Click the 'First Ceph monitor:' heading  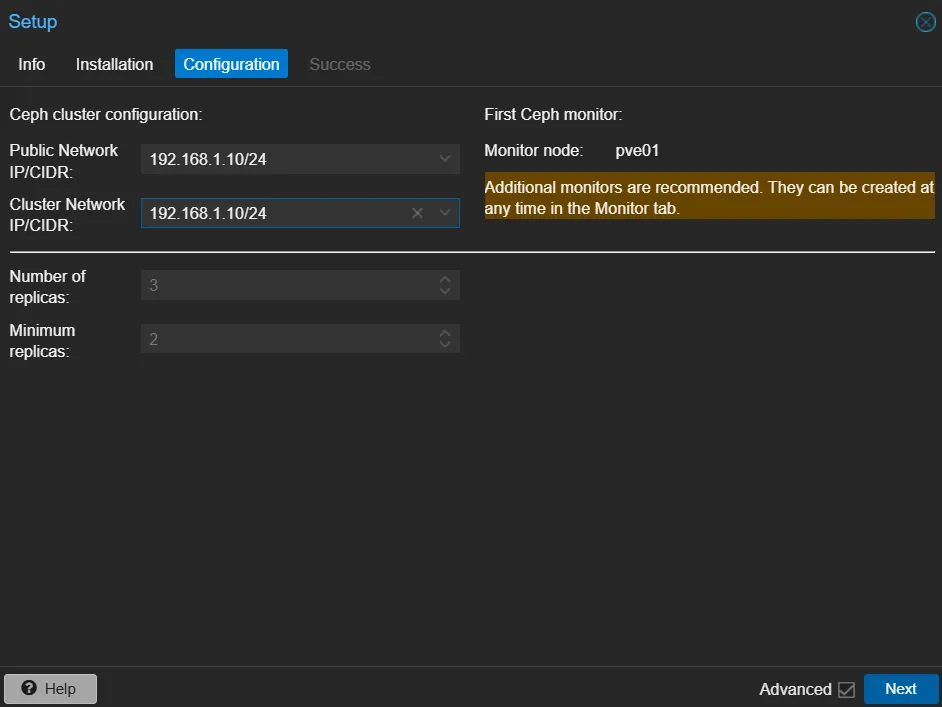[x=553, y=115]
